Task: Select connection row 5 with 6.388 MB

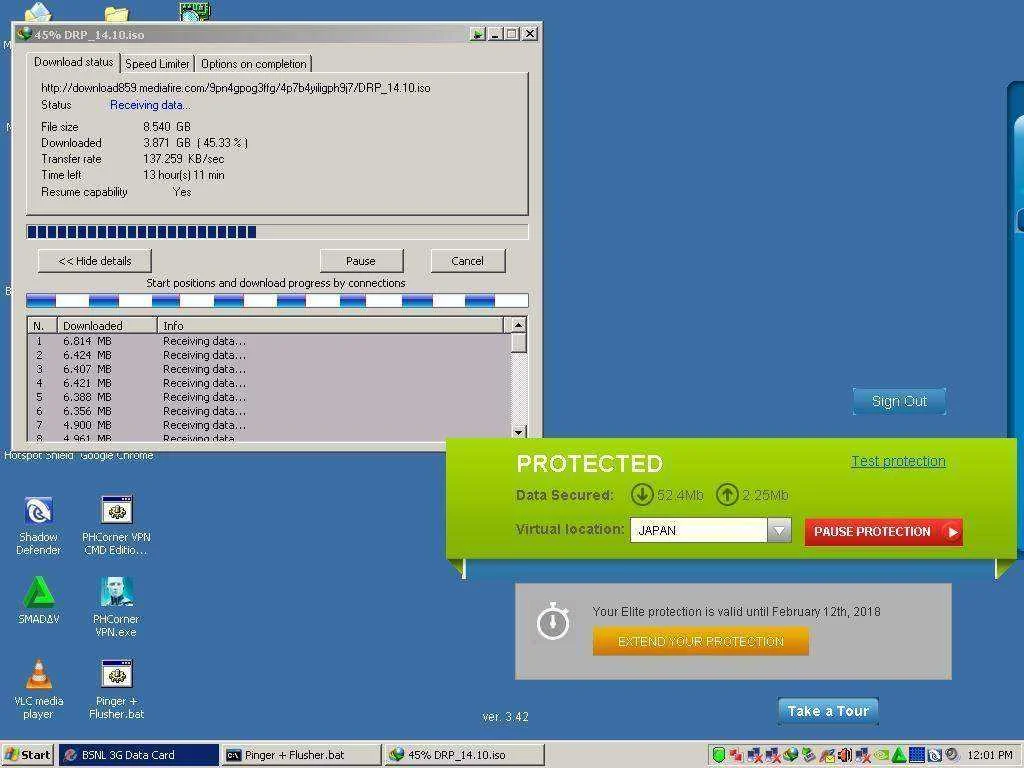Action: (x=269, y=397)
